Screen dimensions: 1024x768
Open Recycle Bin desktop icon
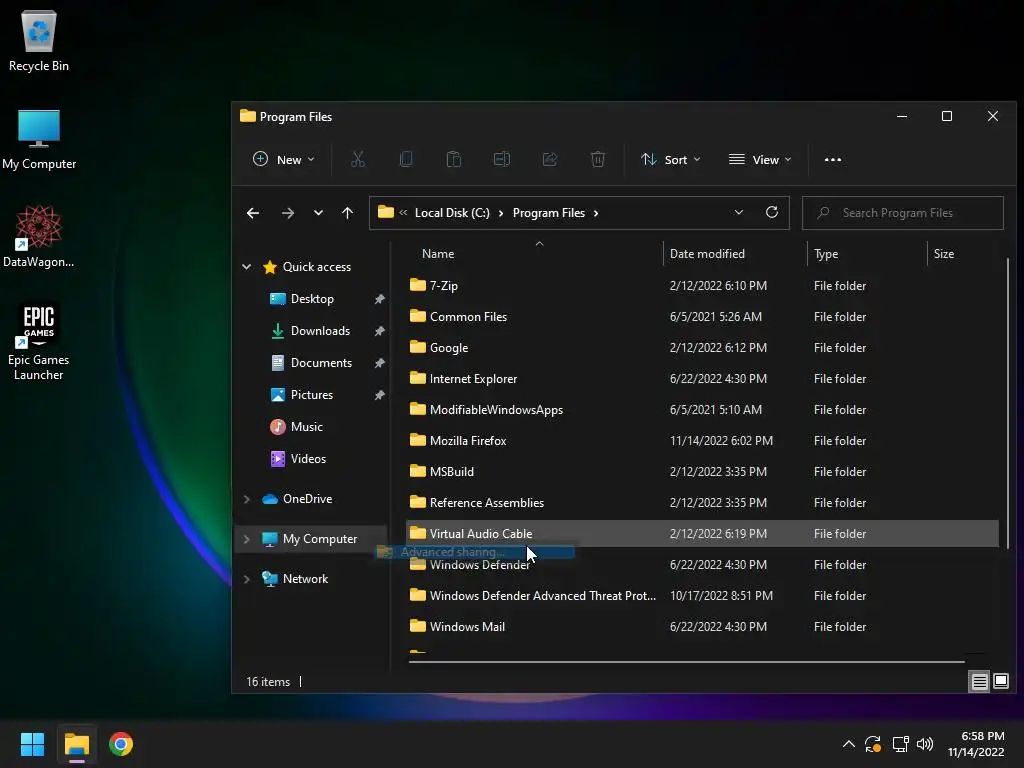(39, 41)
